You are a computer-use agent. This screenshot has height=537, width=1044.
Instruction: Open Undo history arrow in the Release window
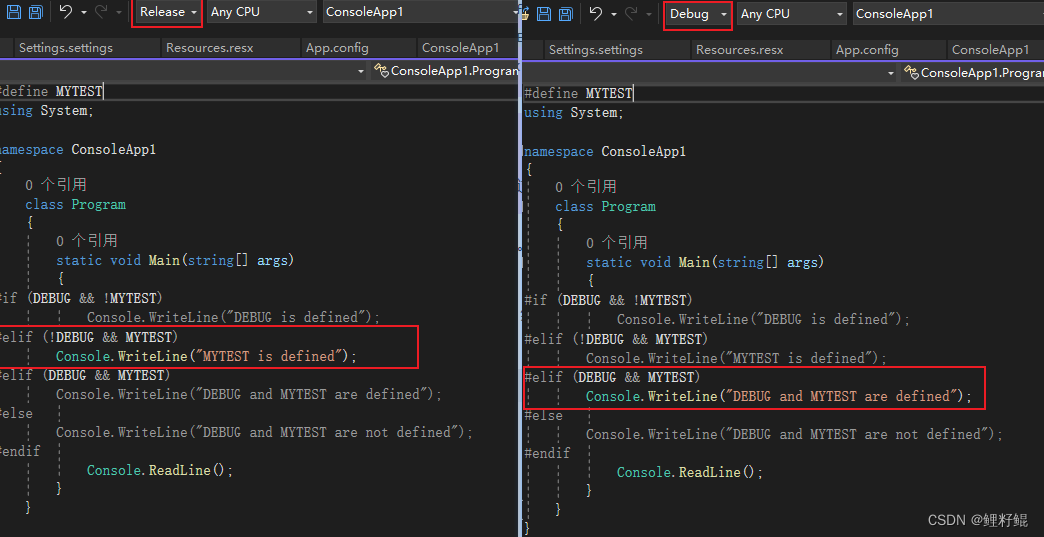84,13
